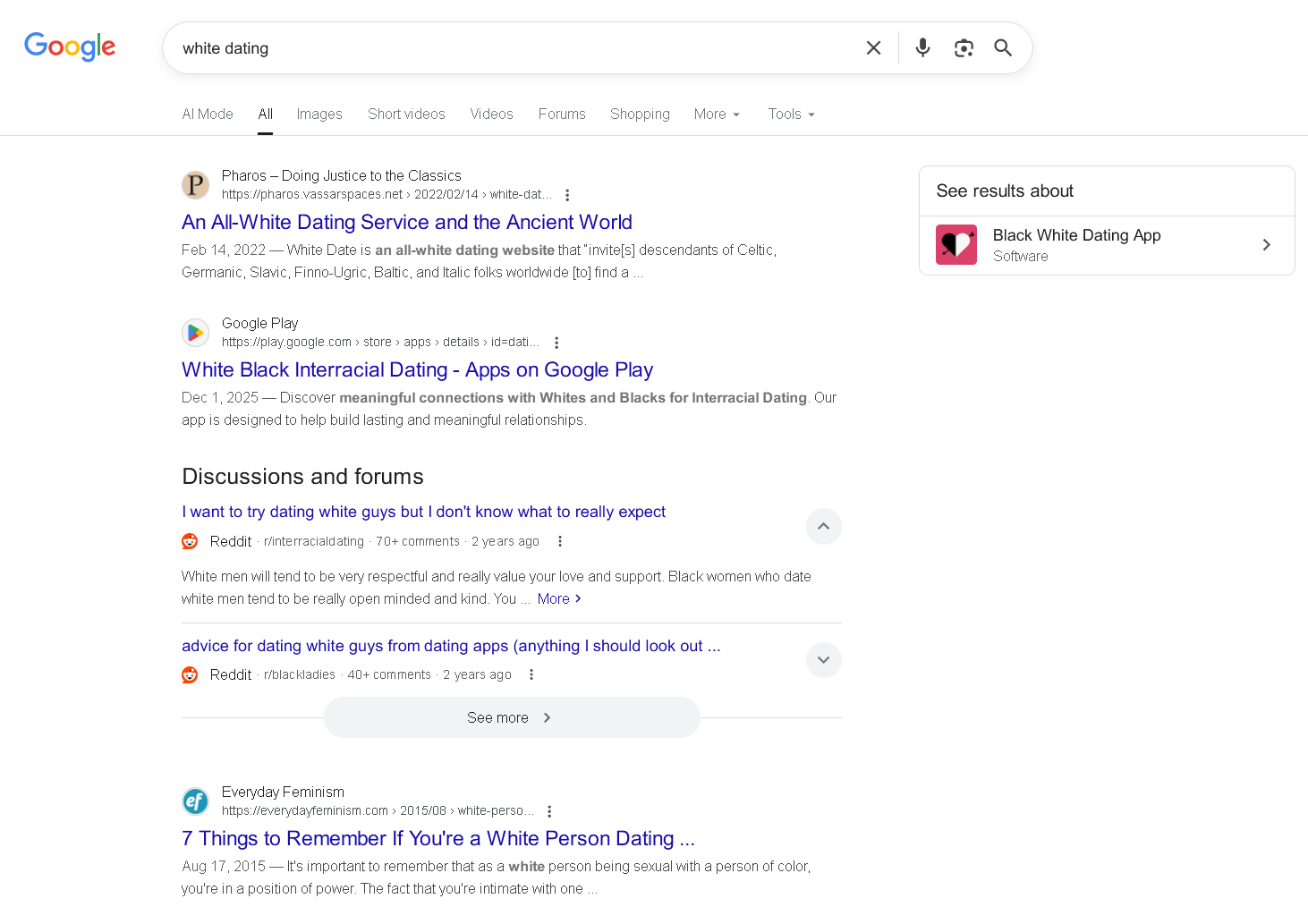Open the More search filters dropdown
This screenshot has height=924, width=1308.
(717, 114)
